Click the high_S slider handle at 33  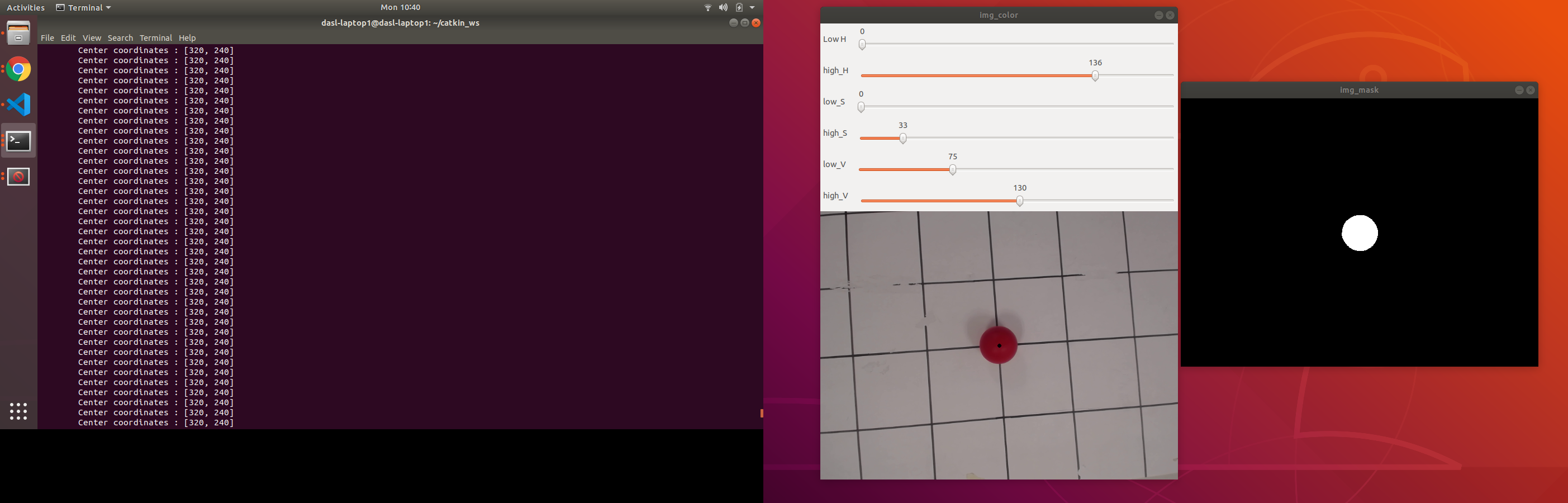coord(902,138)
